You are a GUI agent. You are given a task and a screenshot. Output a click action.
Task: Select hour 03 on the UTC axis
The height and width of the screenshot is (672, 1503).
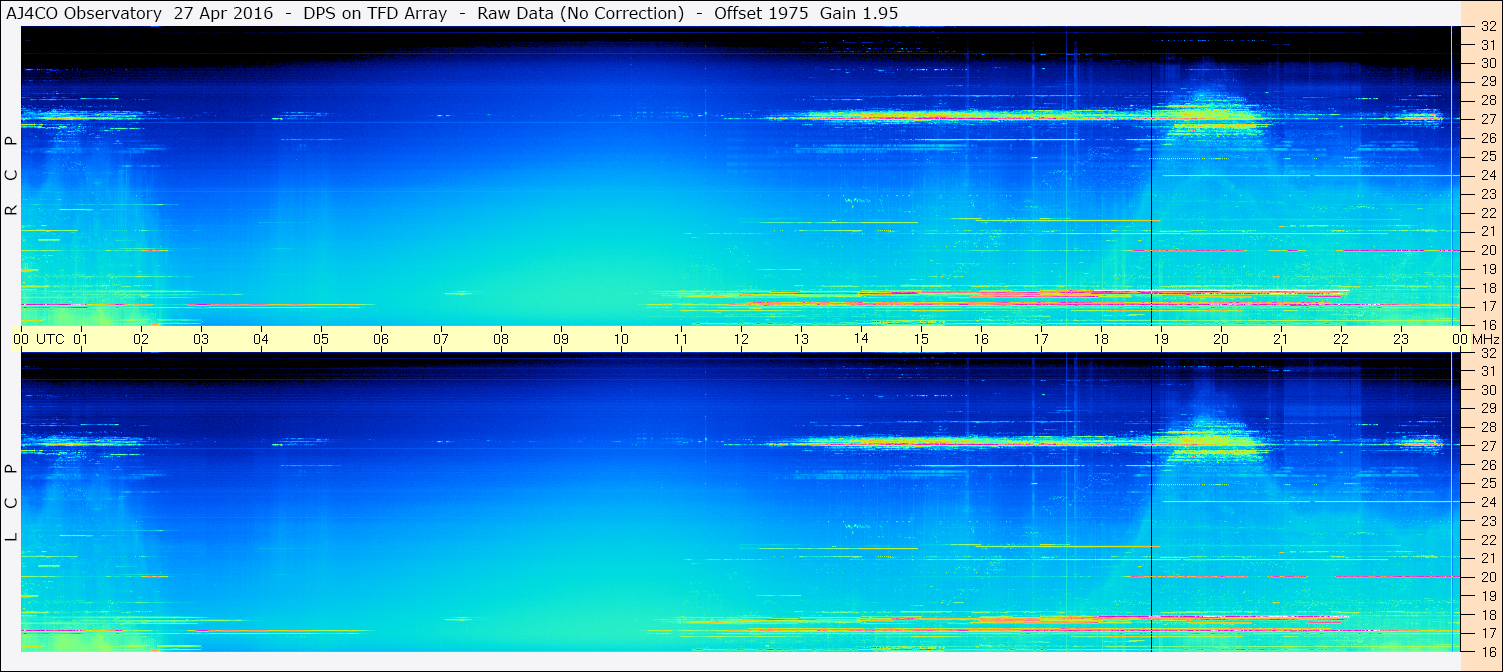tap(201, 339)
